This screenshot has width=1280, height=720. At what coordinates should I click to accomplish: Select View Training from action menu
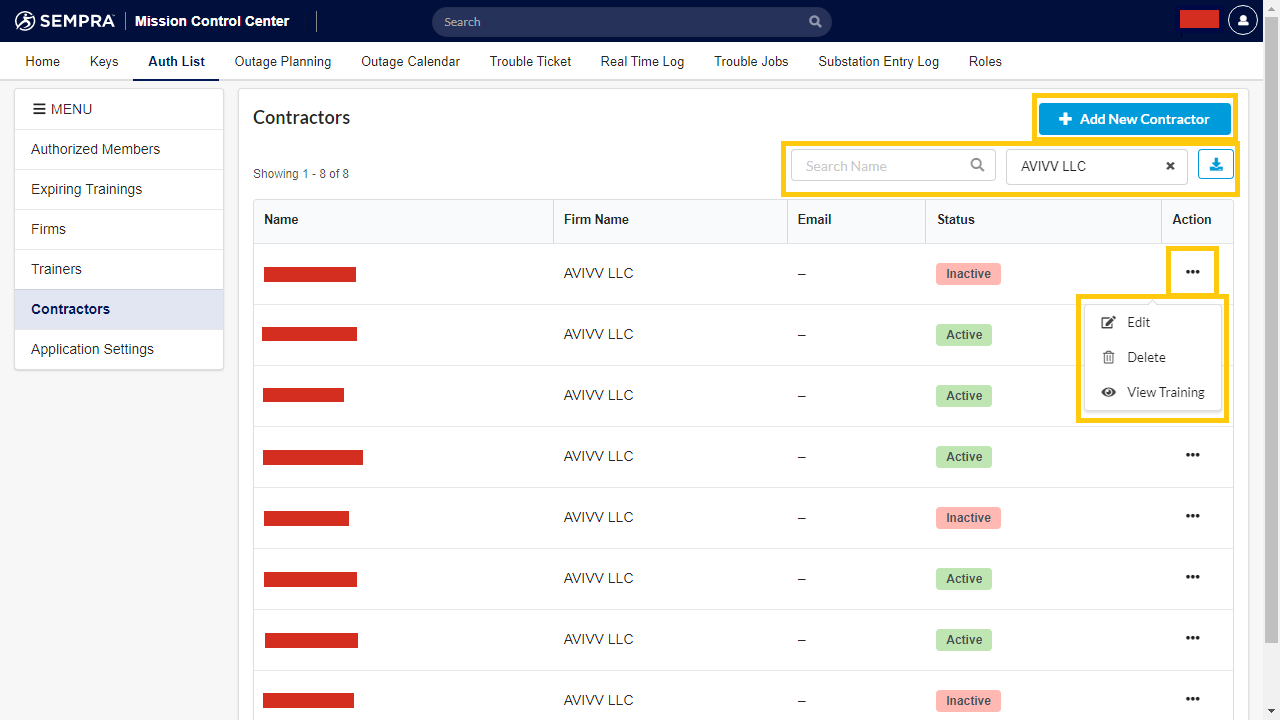click(1165, 392)
